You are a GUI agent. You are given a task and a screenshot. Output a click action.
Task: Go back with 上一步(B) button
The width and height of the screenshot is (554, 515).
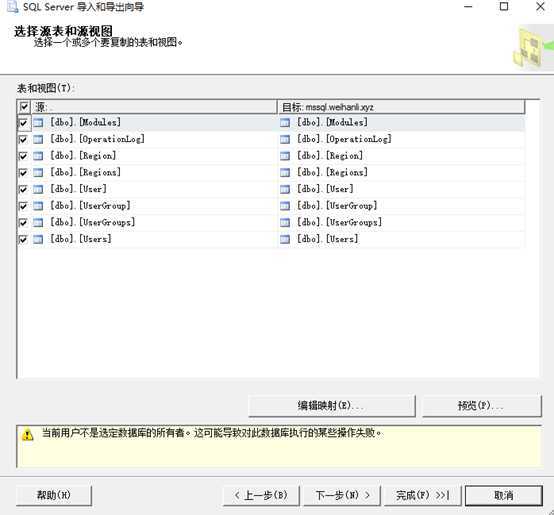(x=261, y=495)
